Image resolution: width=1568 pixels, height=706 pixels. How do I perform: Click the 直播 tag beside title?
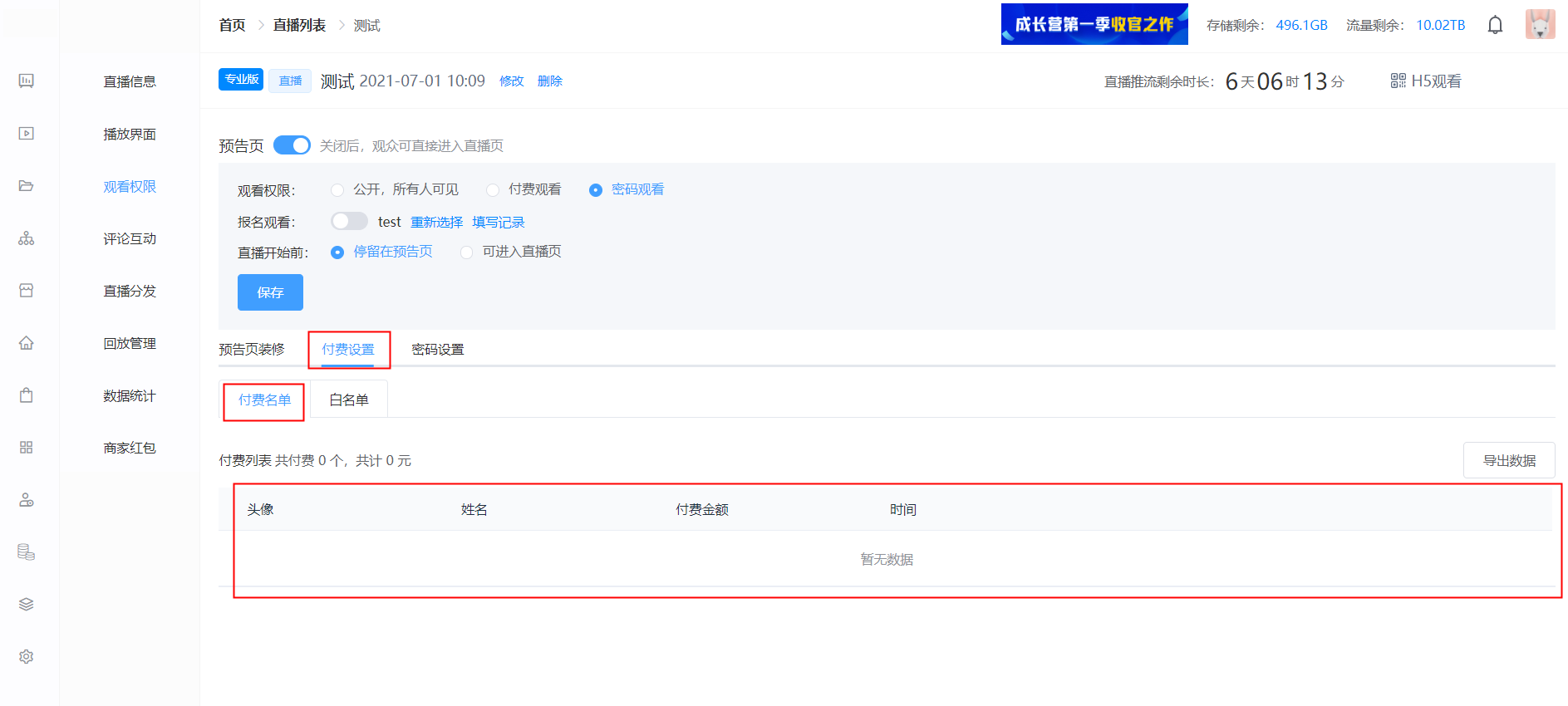coord(290,81)
